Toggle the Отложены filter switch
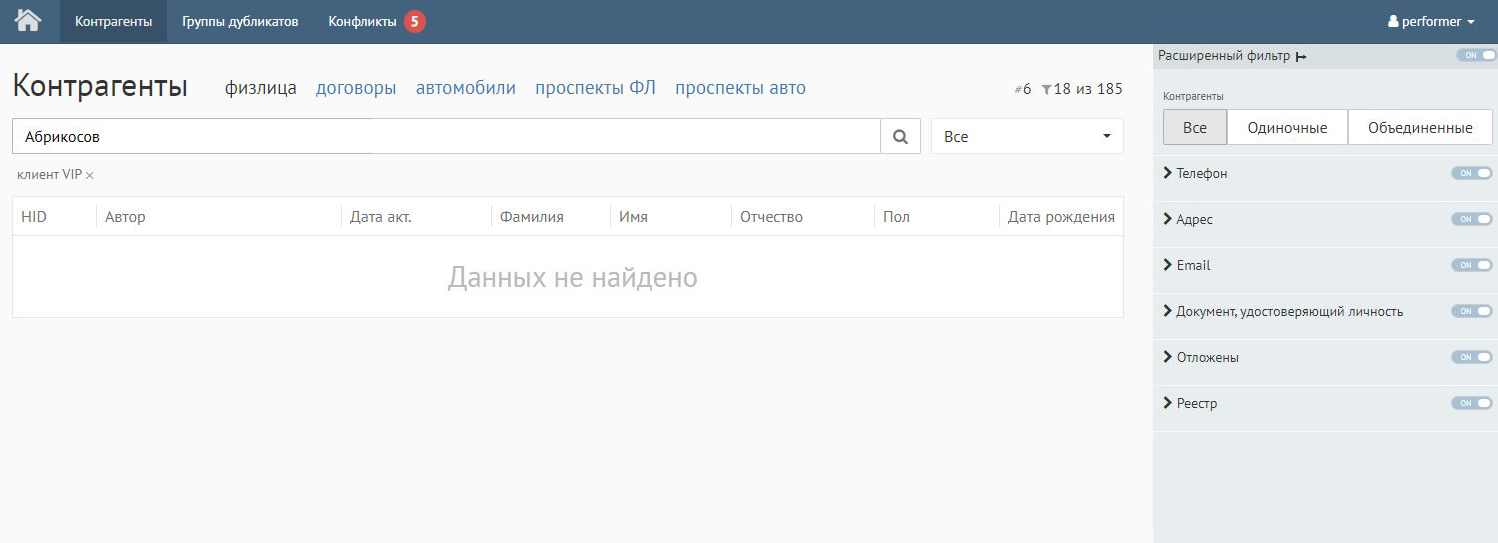The height and width of the screenshot is (543, 1498). (1471, 357)
